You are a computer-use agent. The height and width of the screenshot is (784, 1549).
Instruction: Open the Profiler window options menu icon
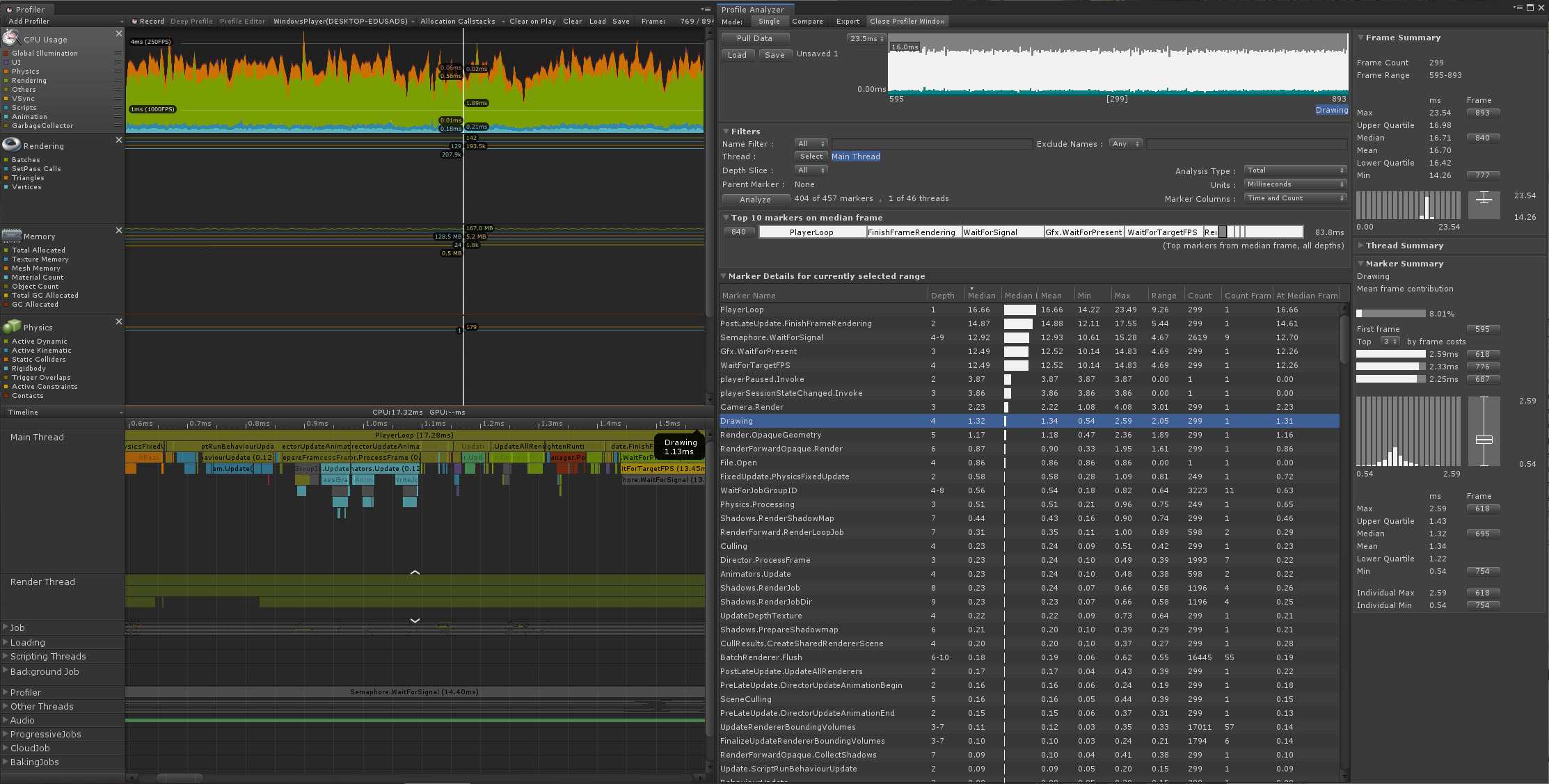706,9
